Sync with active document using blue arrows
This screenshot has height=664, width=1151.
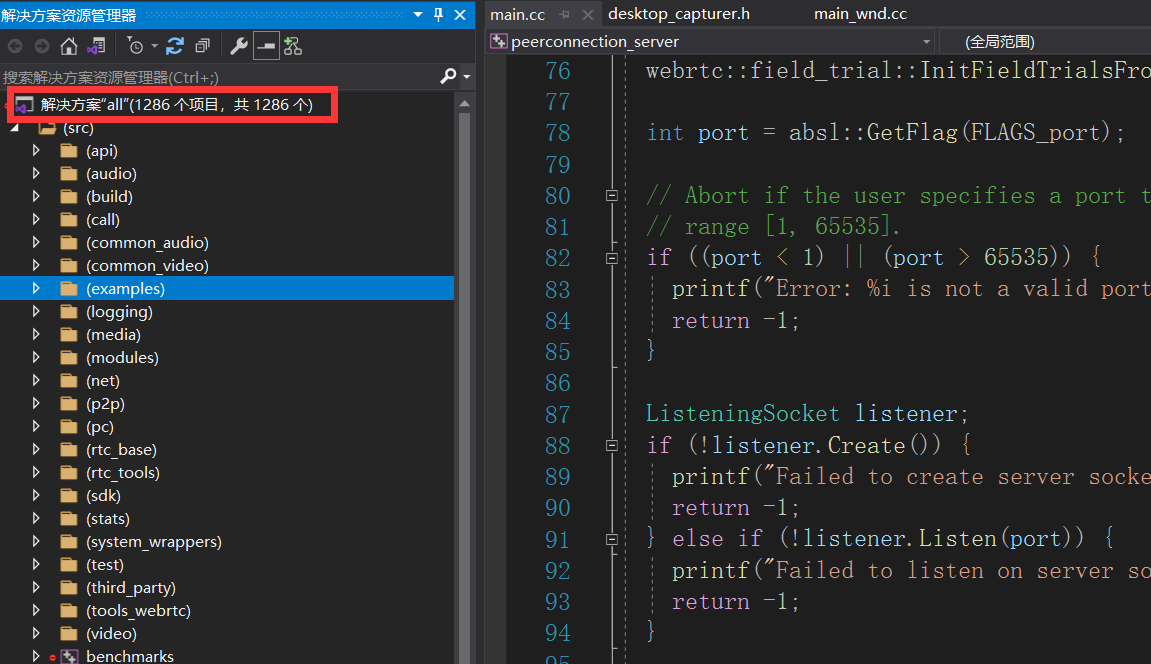(175, 46)
